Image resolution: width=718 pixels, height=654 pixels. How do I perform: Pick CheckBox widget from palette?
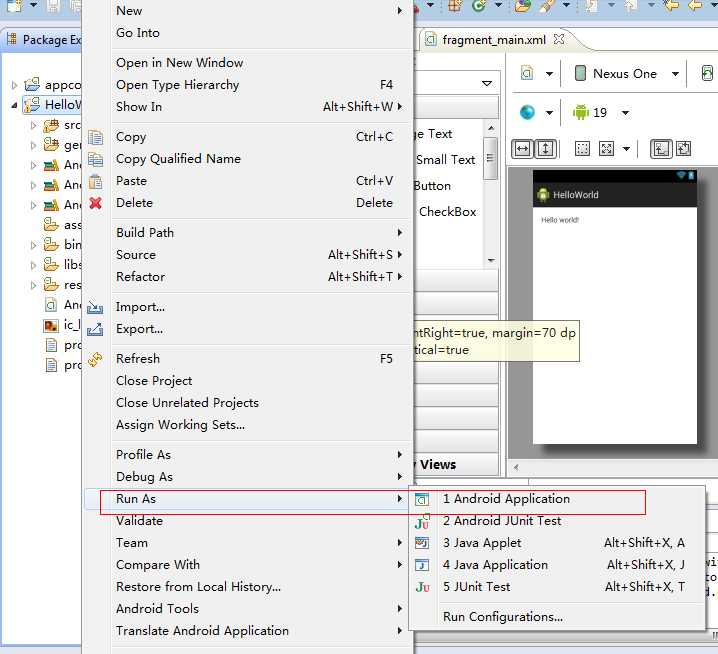click(x=447, y=212)
